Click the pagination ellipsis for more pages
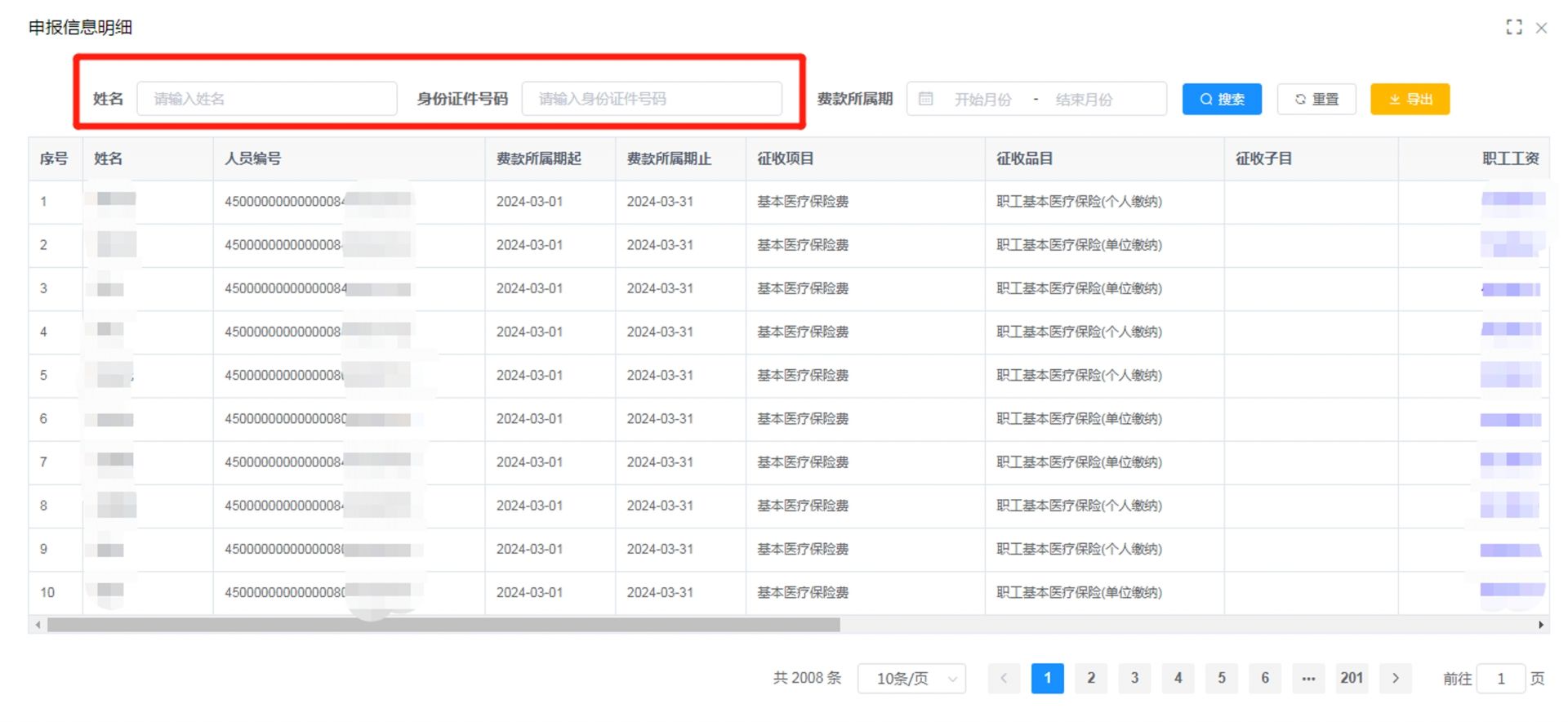Image resolution: width=1568 pixels, height=722 pixels. pyautogui.click(x=1308, y=678)
